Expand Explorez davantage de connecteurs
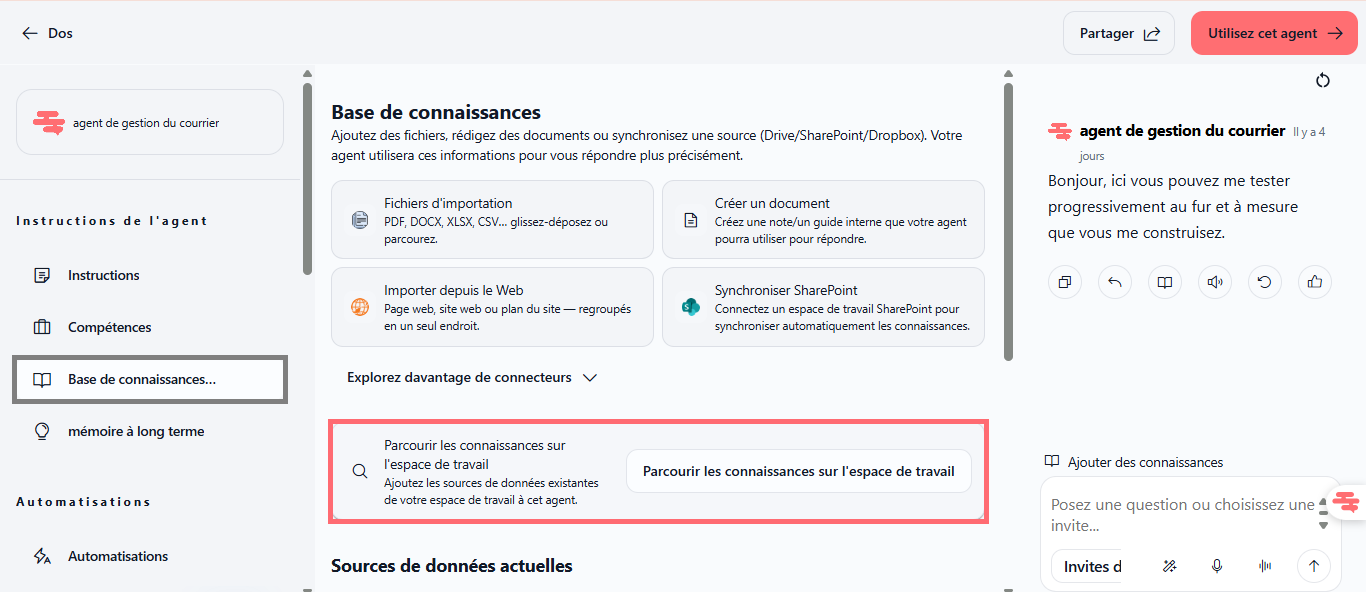The image size is (1366, 592). 472,378
